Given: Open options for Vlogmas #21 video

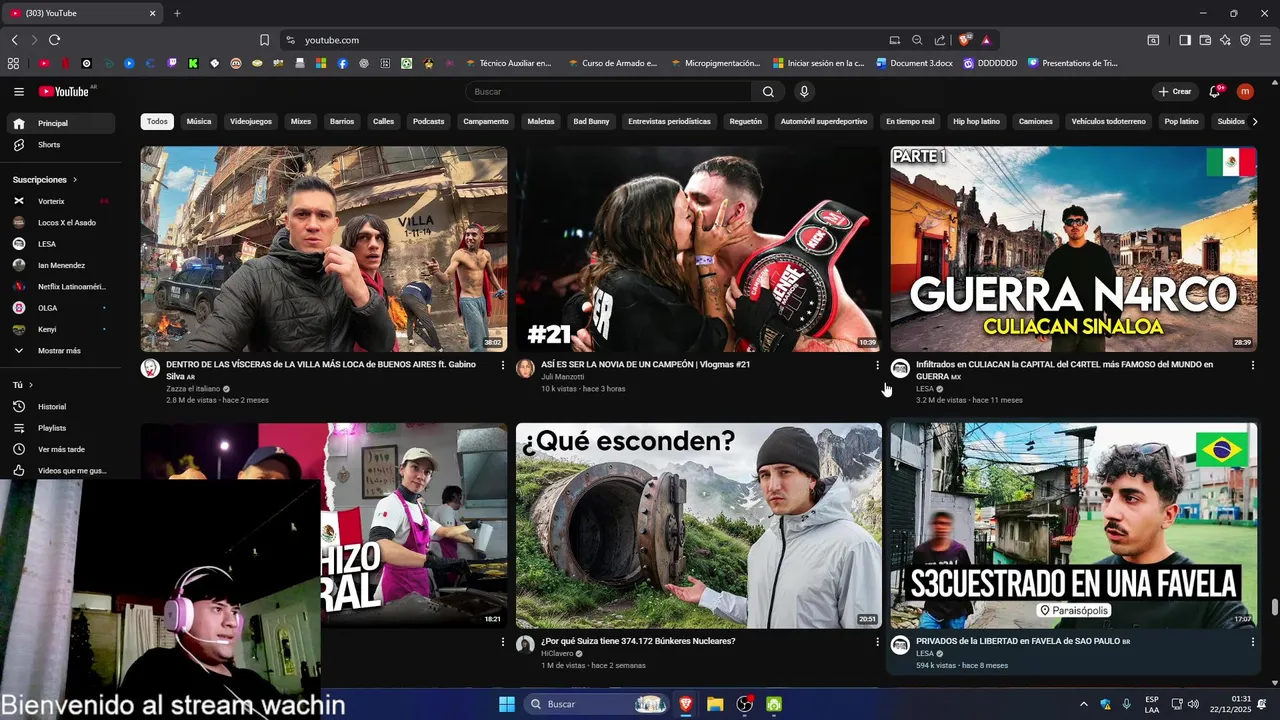Looking at the screenshot, I should [878, 366].
